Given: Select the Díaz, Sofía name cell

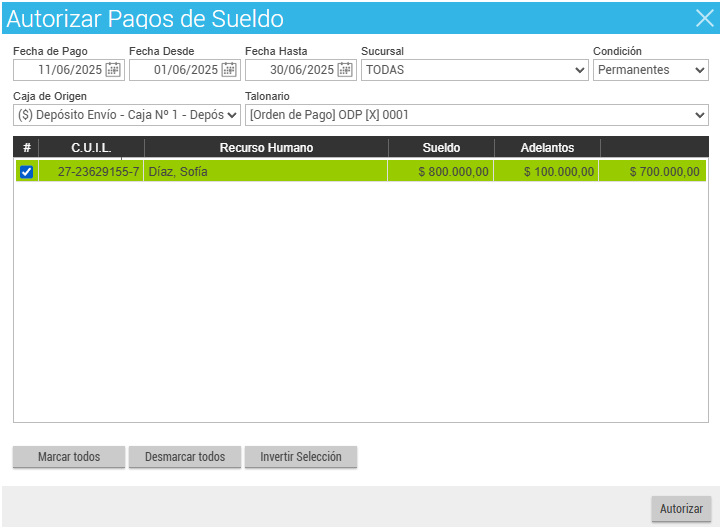Looking at the screenshot, I should pyautogui.click(x=266, y=172).
